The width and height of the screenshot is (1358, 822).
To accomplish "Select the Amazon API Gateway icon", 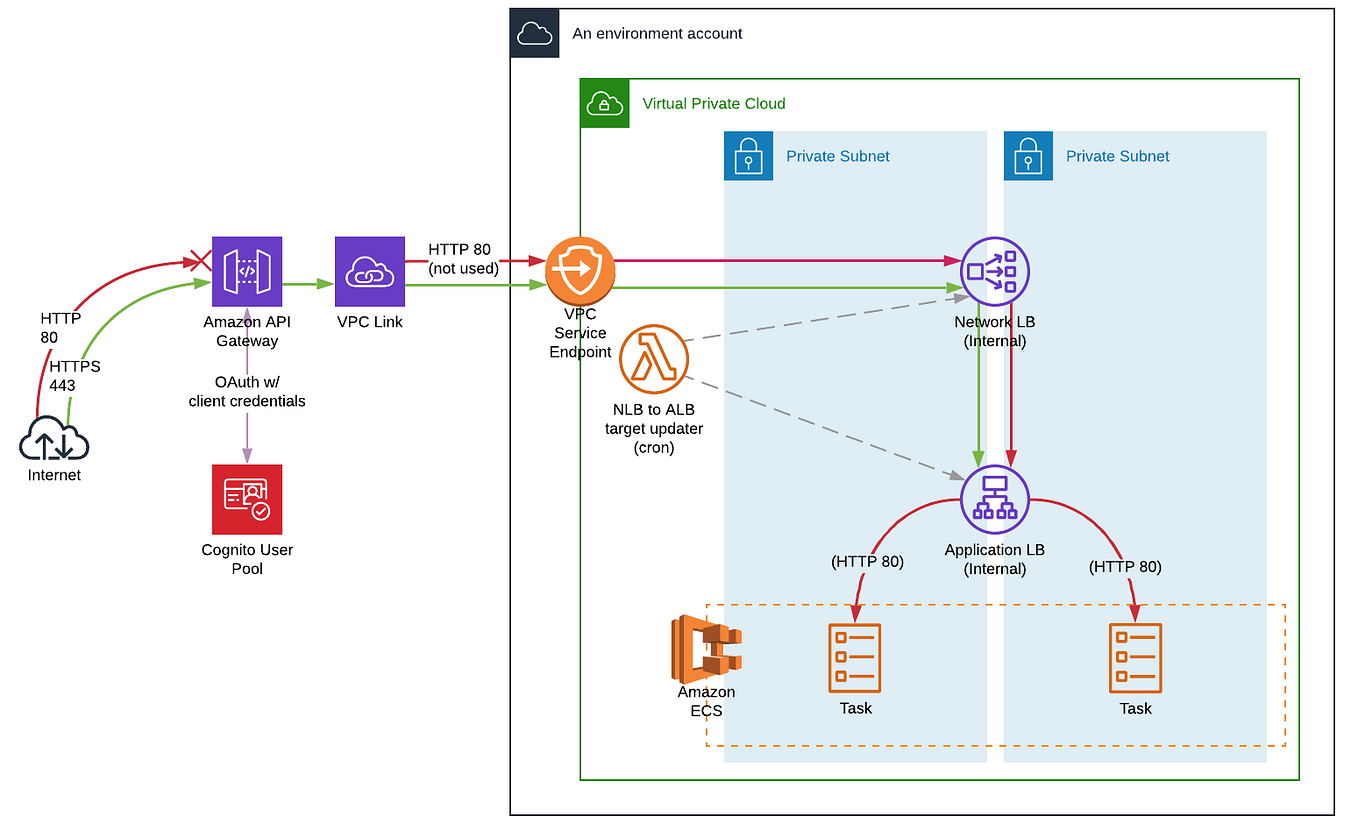I will 246,271.
